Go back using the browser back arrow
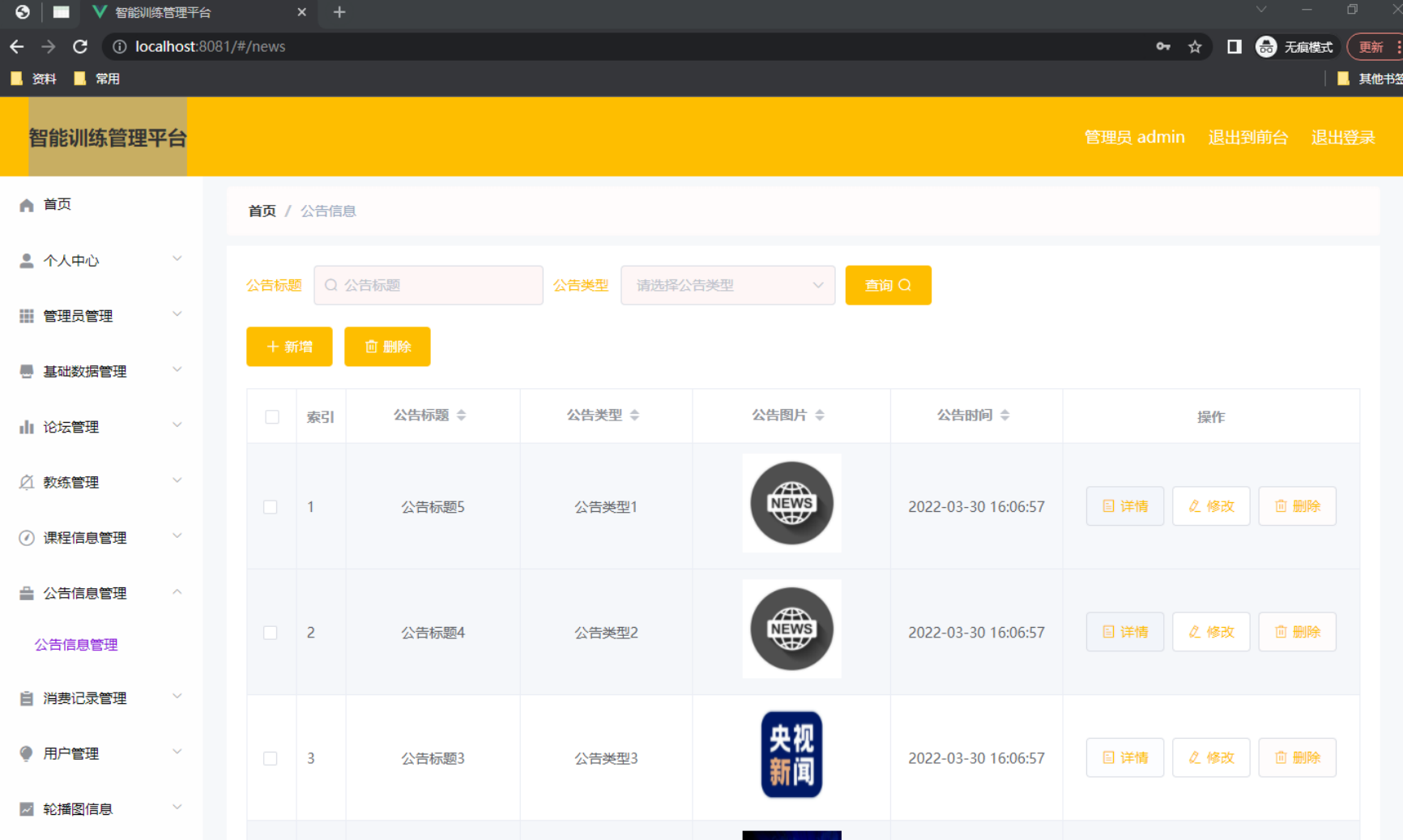The width and height of the screenshot is (1403, 840). click(17, 47)
